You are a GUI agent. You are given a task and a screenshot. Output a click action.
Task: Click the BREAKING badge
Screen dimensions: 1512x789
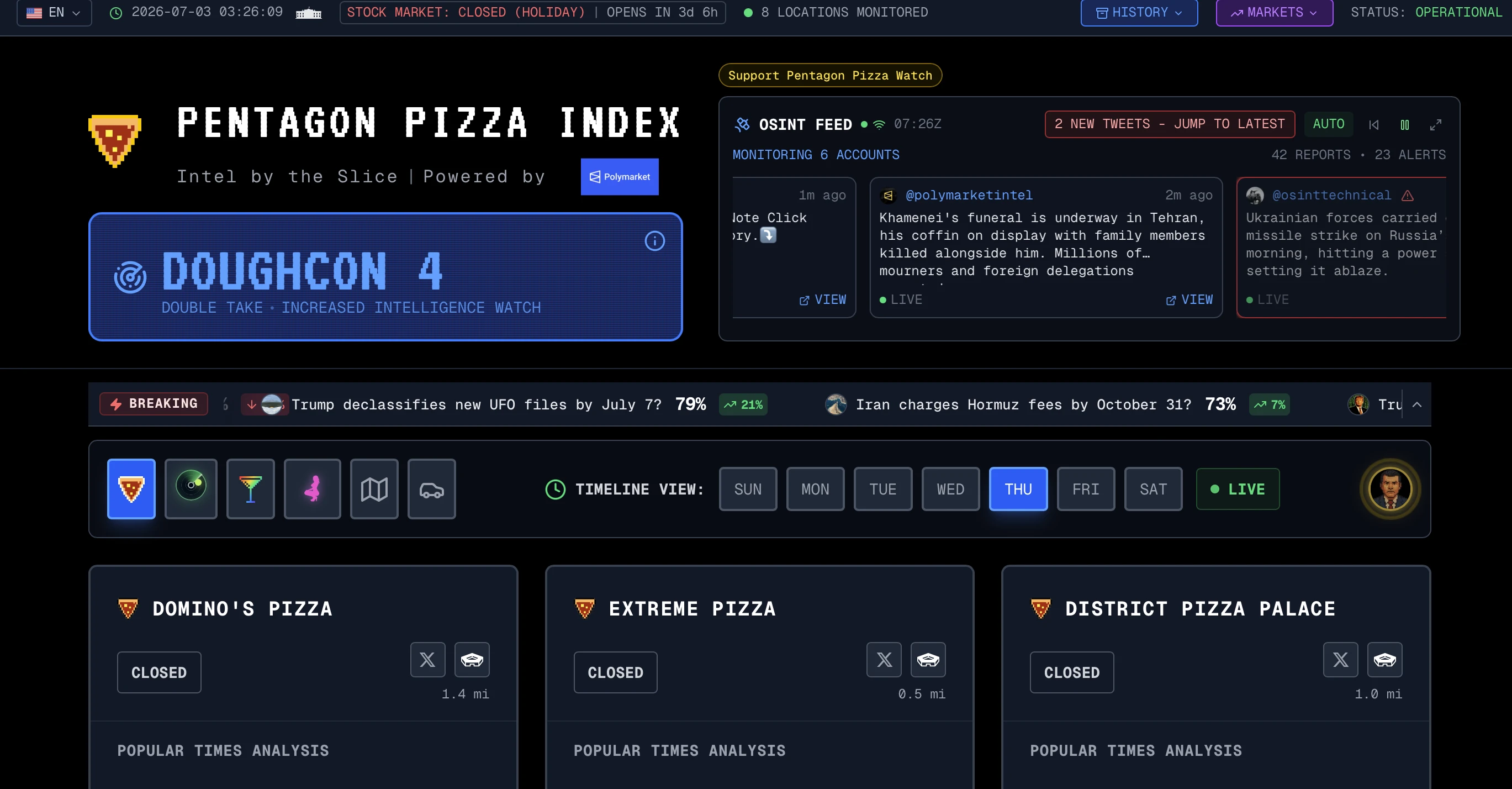[x=154, y=404]
